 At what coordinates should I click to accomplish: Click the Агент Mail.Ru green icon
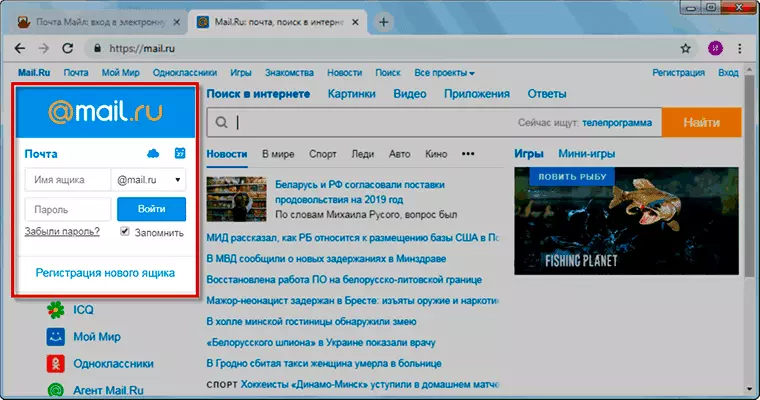[56, 390]
